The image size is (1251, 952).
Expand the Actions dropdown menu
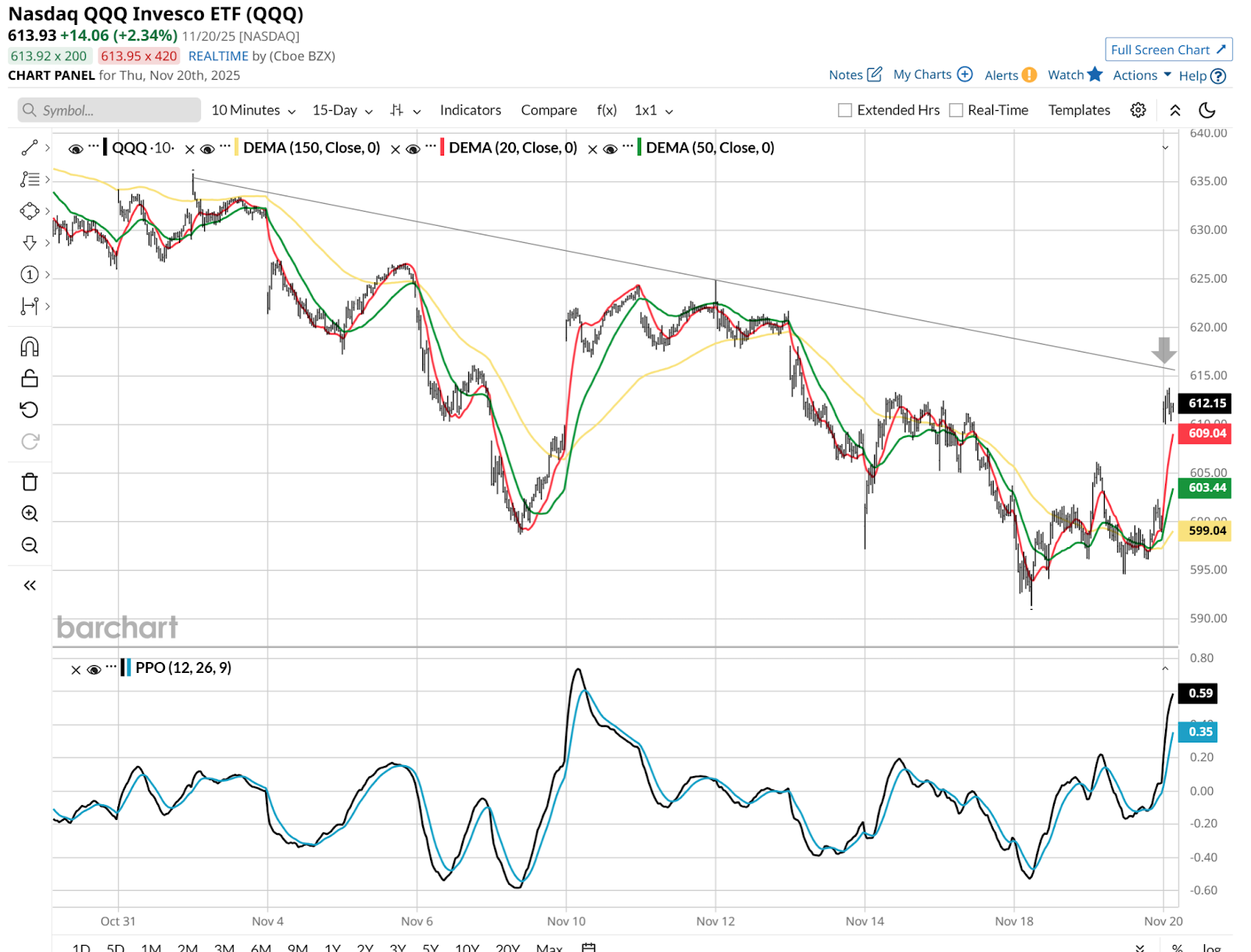pyautogui.click(x=1142, y=75)
